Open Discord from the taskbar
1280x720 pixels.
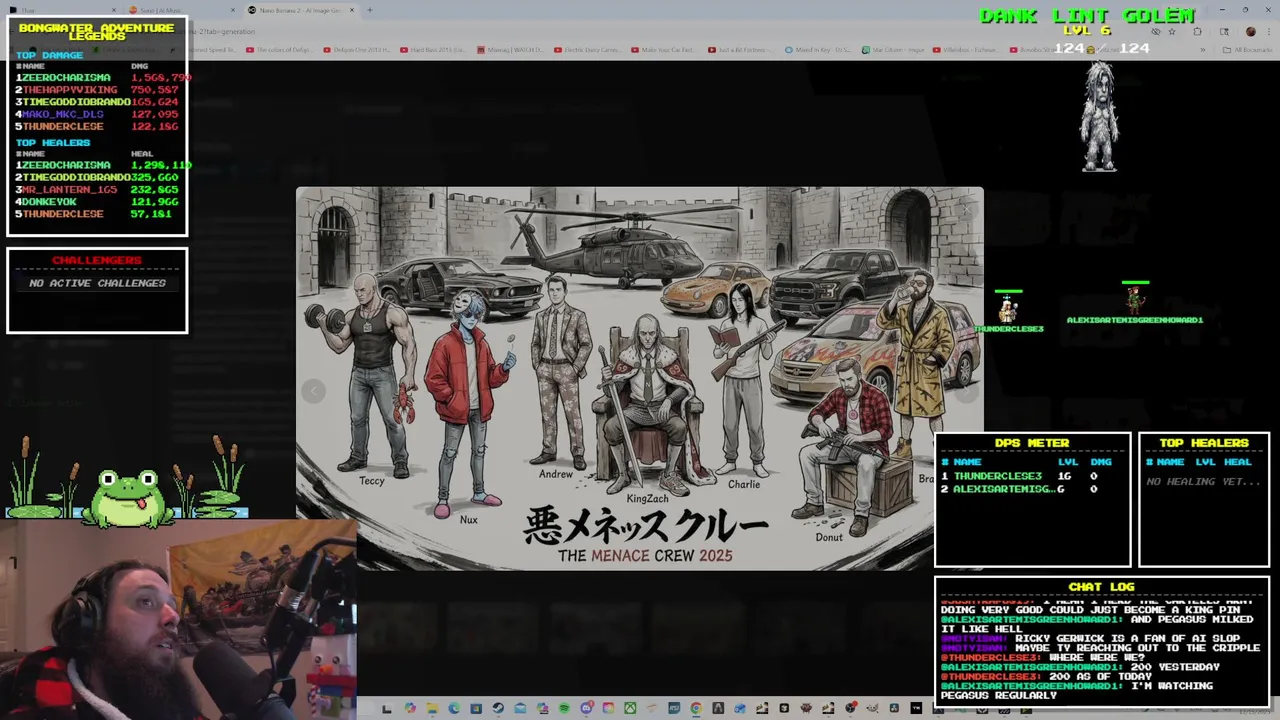pos(586,709)
